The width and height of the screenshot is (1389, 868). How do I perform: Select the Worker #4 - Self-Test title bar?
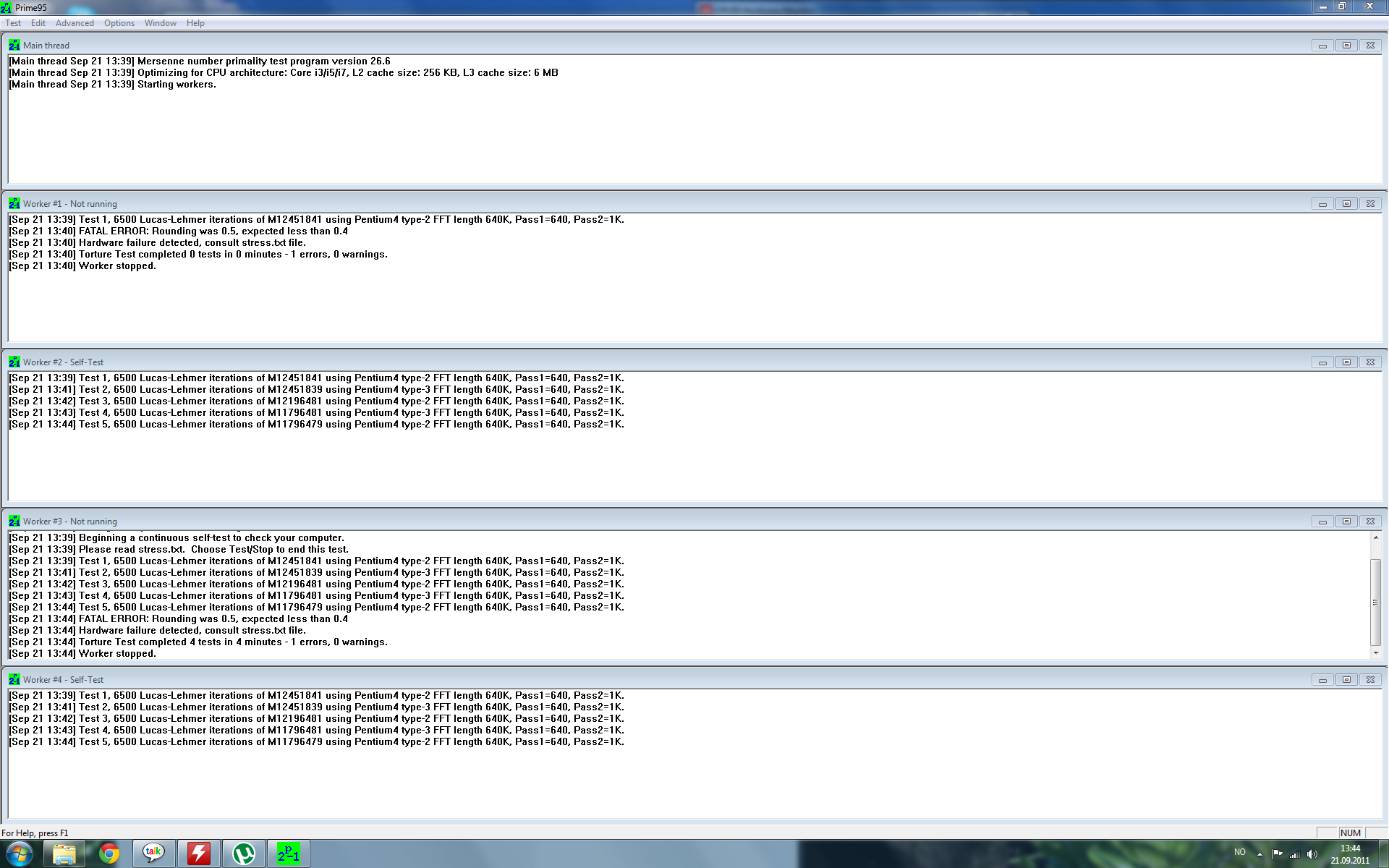coord(694,679)
